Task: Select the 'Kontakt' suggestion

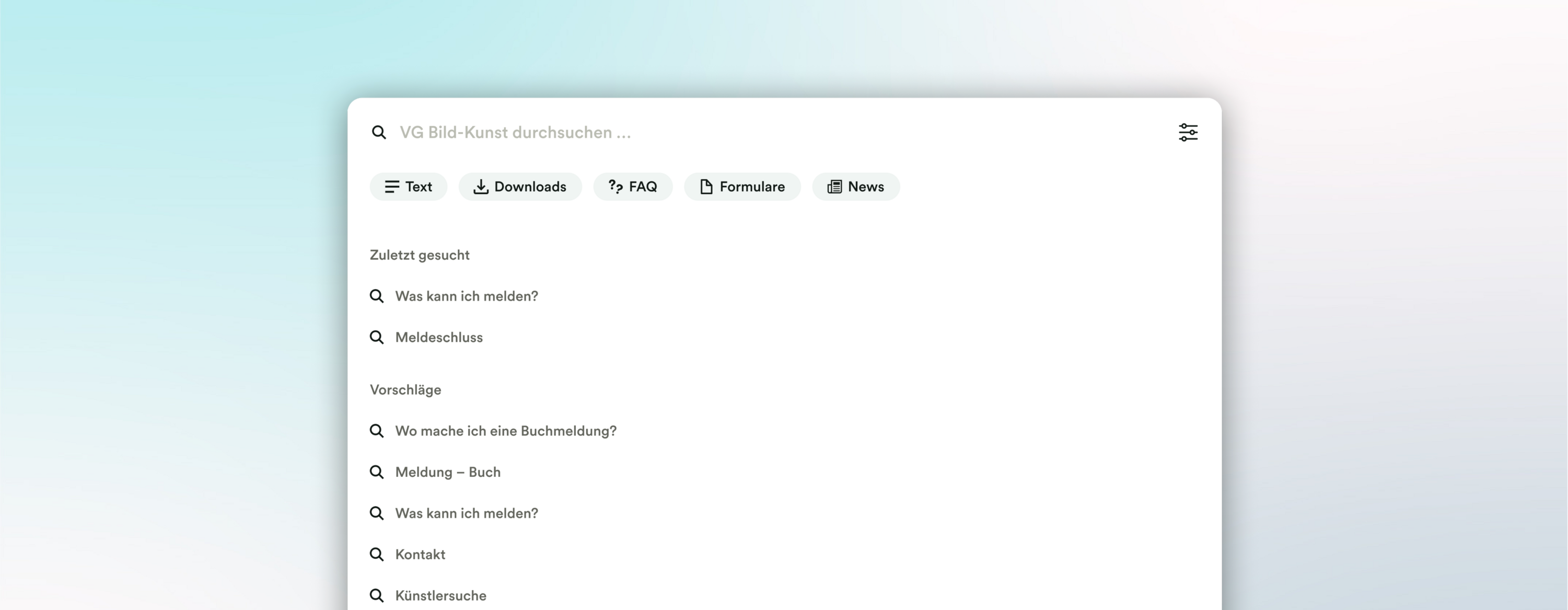Action: [x=420, y=555]
